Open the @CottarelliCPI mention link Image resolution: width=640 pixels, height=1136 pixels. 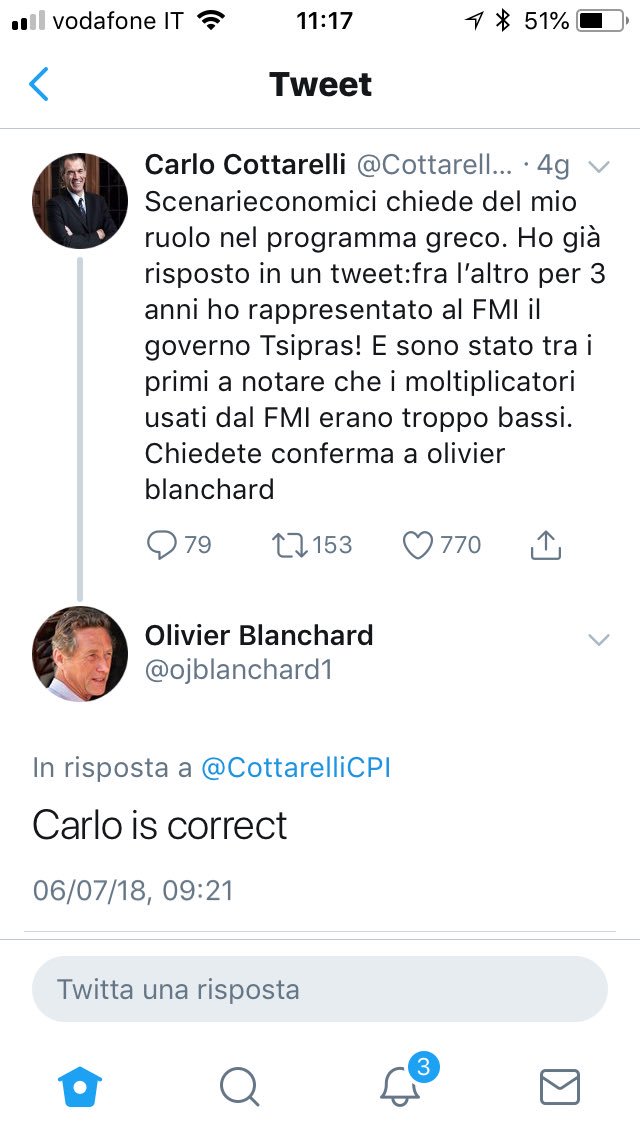pyautogui.click(x=296, y=768)
